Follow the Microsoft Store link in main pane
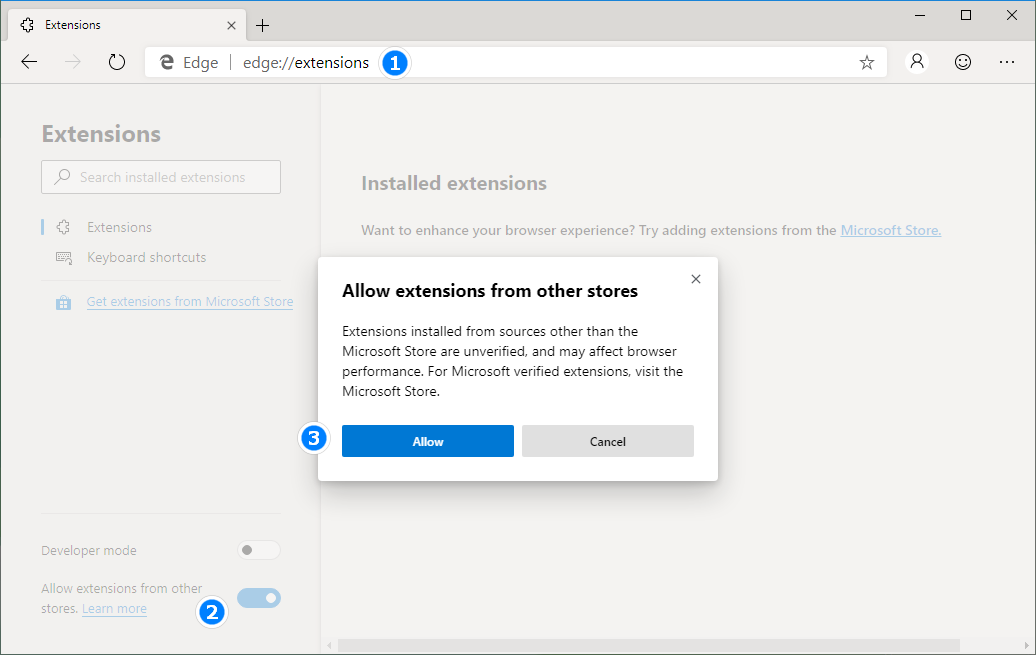The height and width of the screenshot is (655, 1036). click(x=891, y=230)
